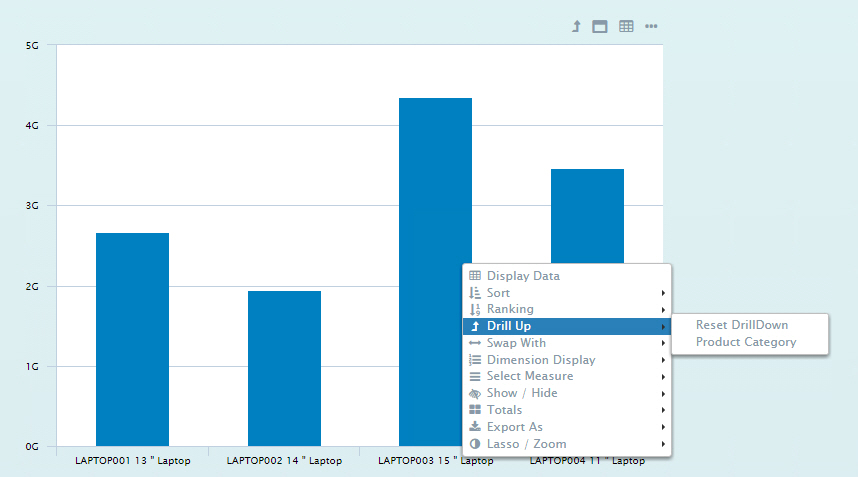Viewport: 858px width, 477px height.
Task: Select the Swap With menu entry
Action: coord(516,343)
